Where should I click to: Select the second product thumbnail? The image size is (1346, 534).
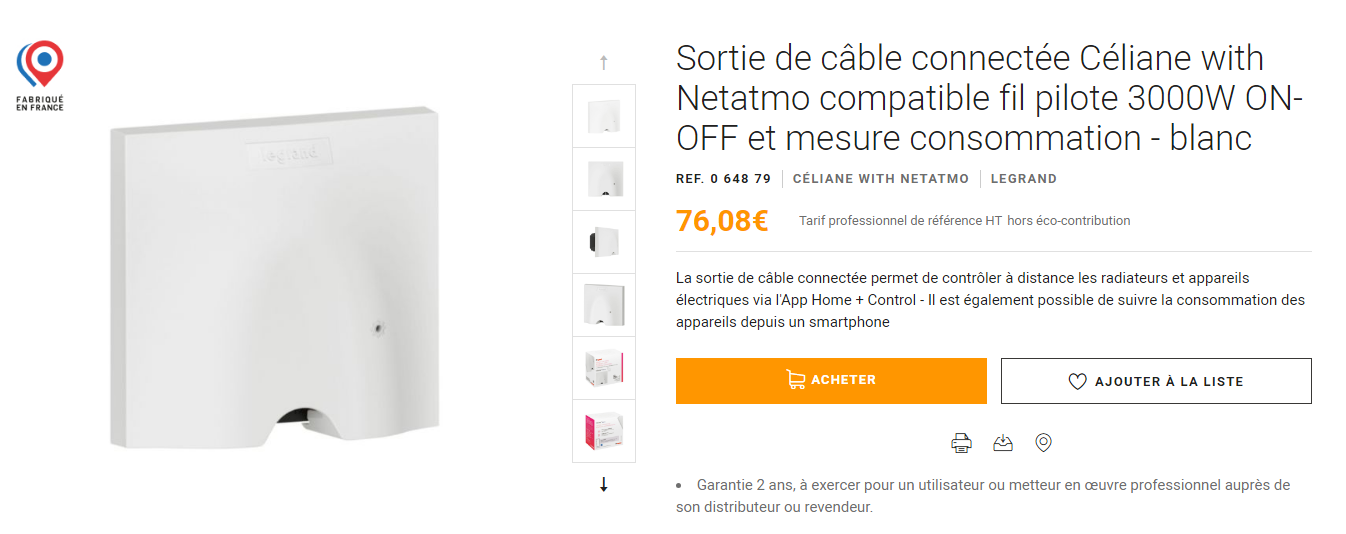coord(604,179)
